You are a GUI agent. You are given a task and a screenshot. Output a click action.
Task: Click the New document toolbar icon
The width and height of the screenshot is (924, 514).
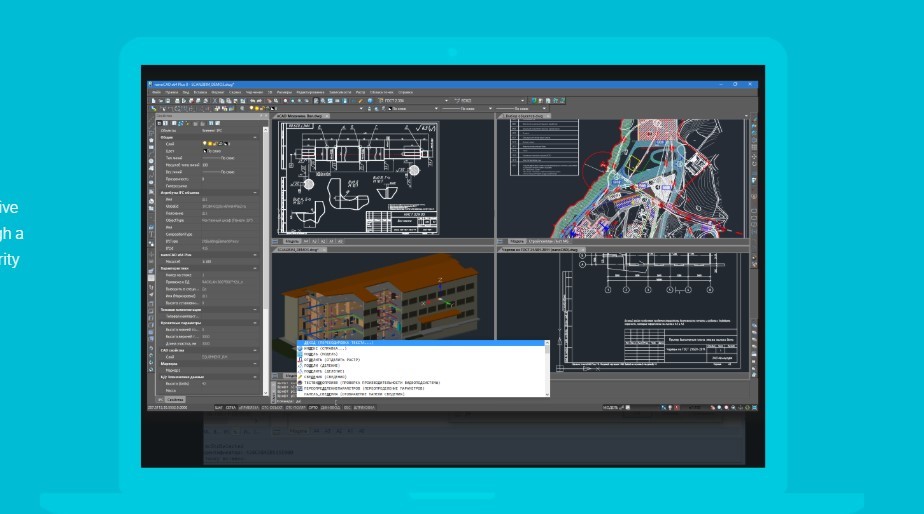154,100
